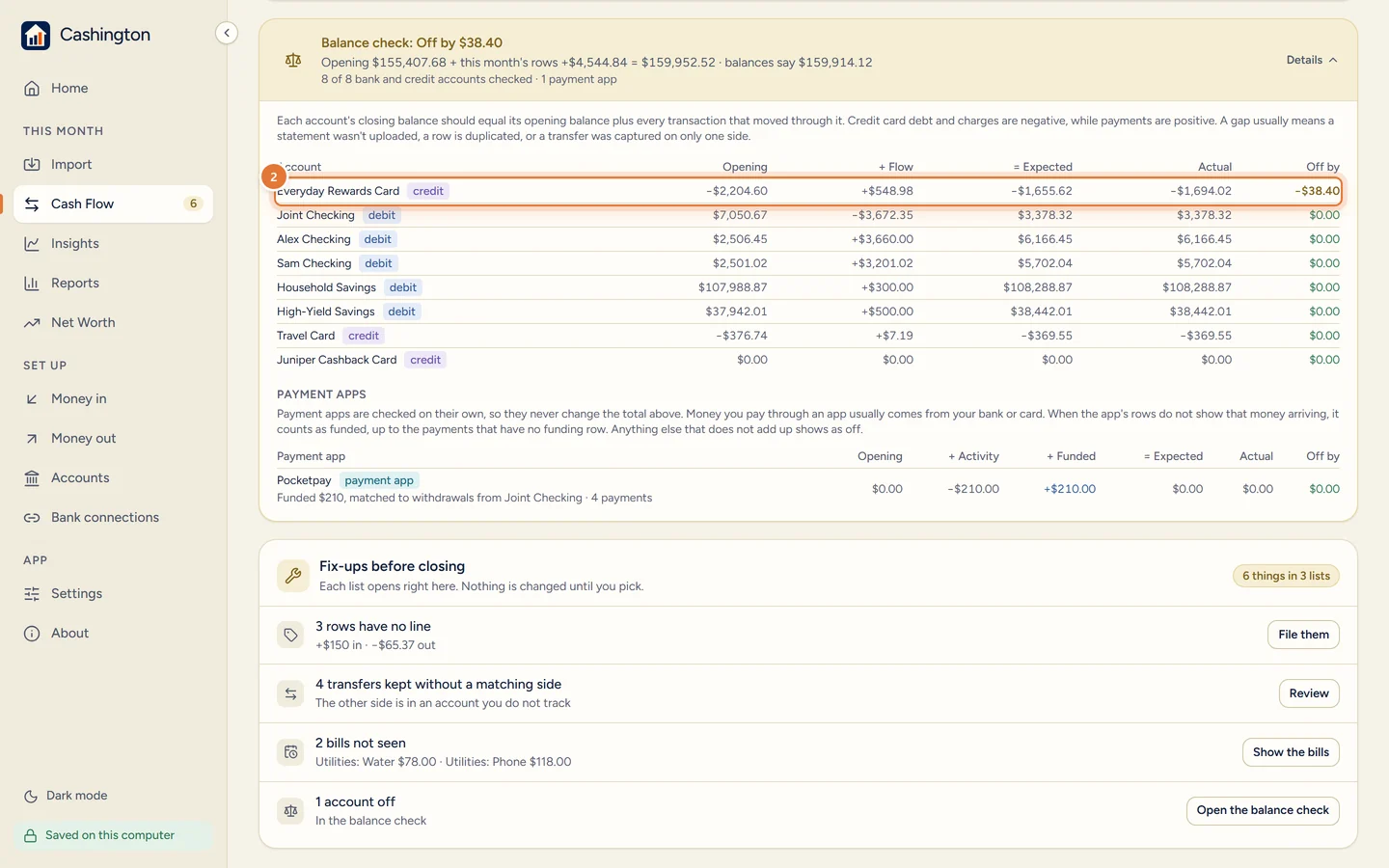Click the Money in arrow icon
This screenshot has width=1389, height=868.
32,398
